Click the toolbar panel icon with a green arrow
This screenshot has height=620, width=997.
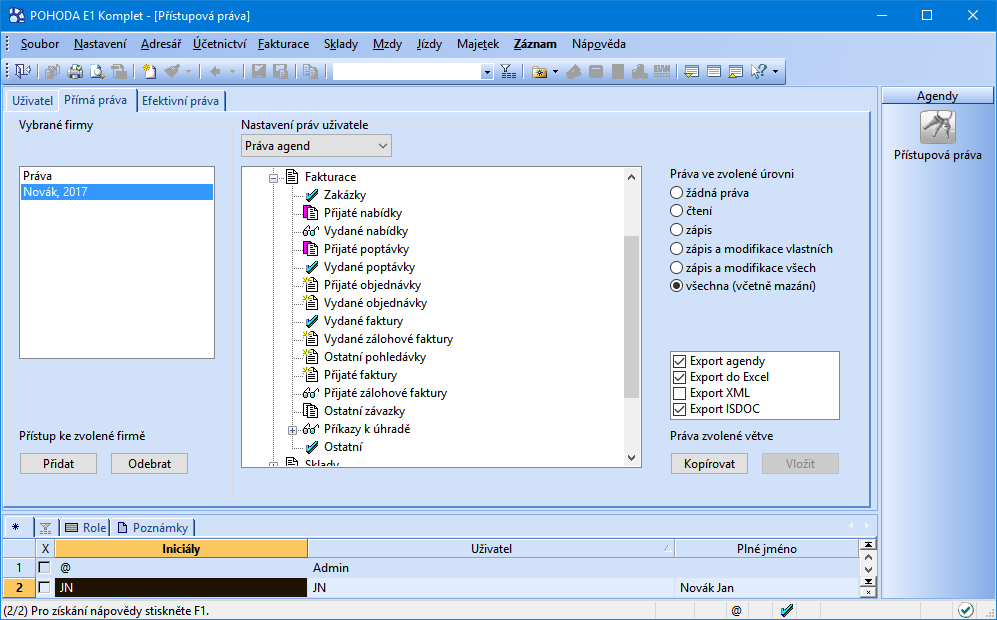(x=692, y=71)
